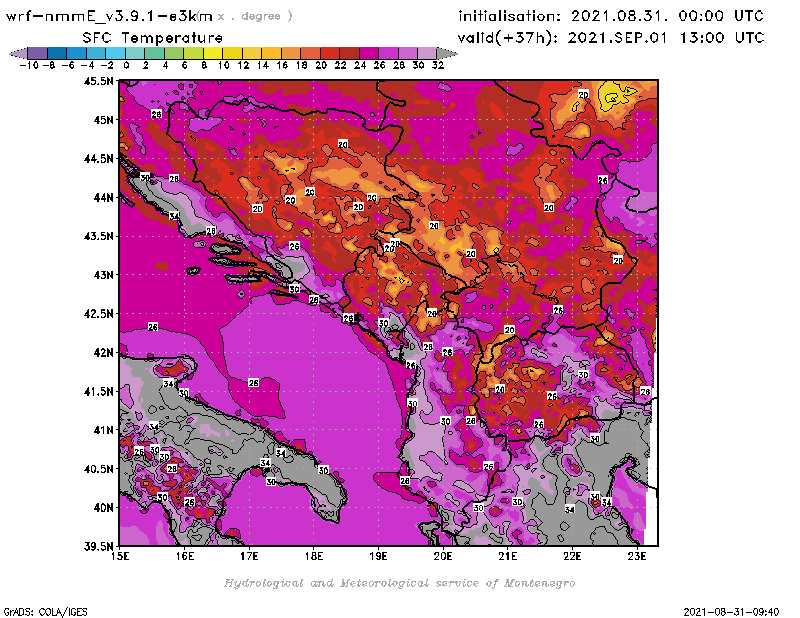Pick the yellow legend swatch between 8 and 10
Image resolution: width=800 pixels, height=618 pixels.
213,53
